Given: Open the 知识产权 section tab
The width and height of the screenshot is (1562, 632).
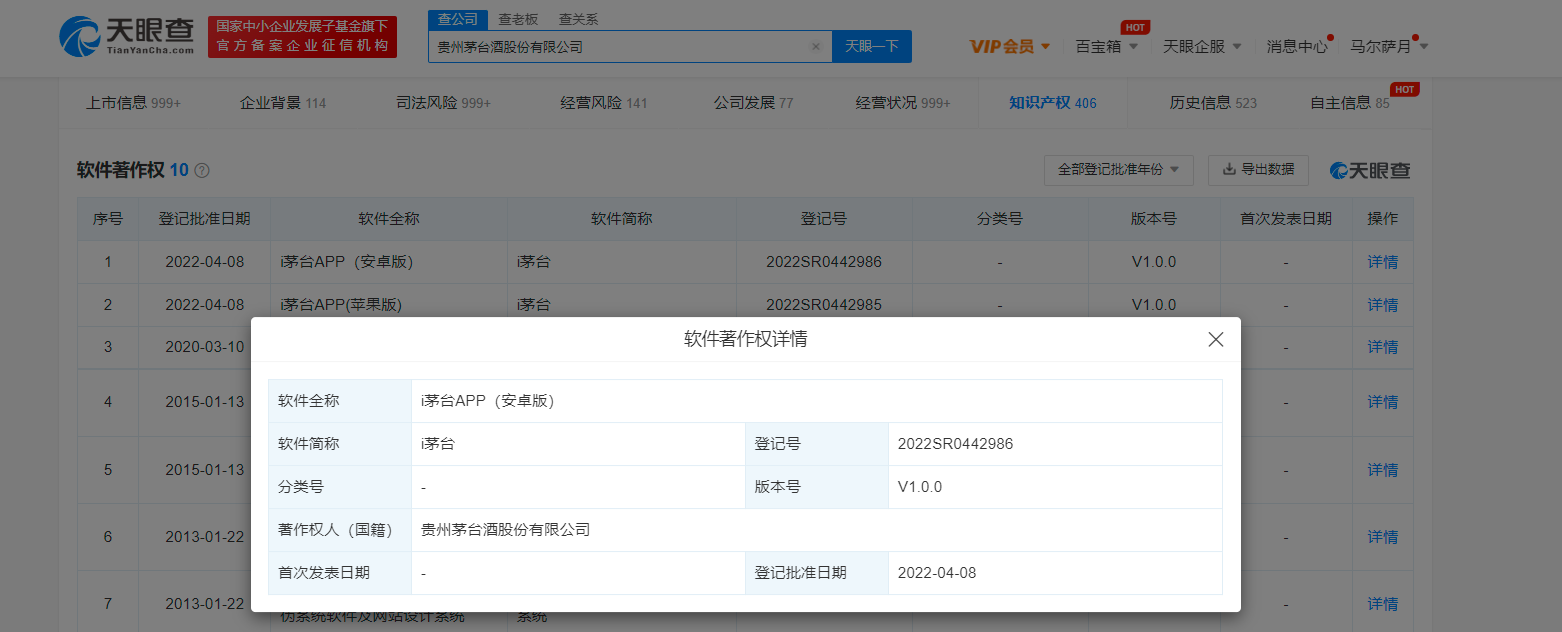Looking at the screenshot, I should 1053,103.
